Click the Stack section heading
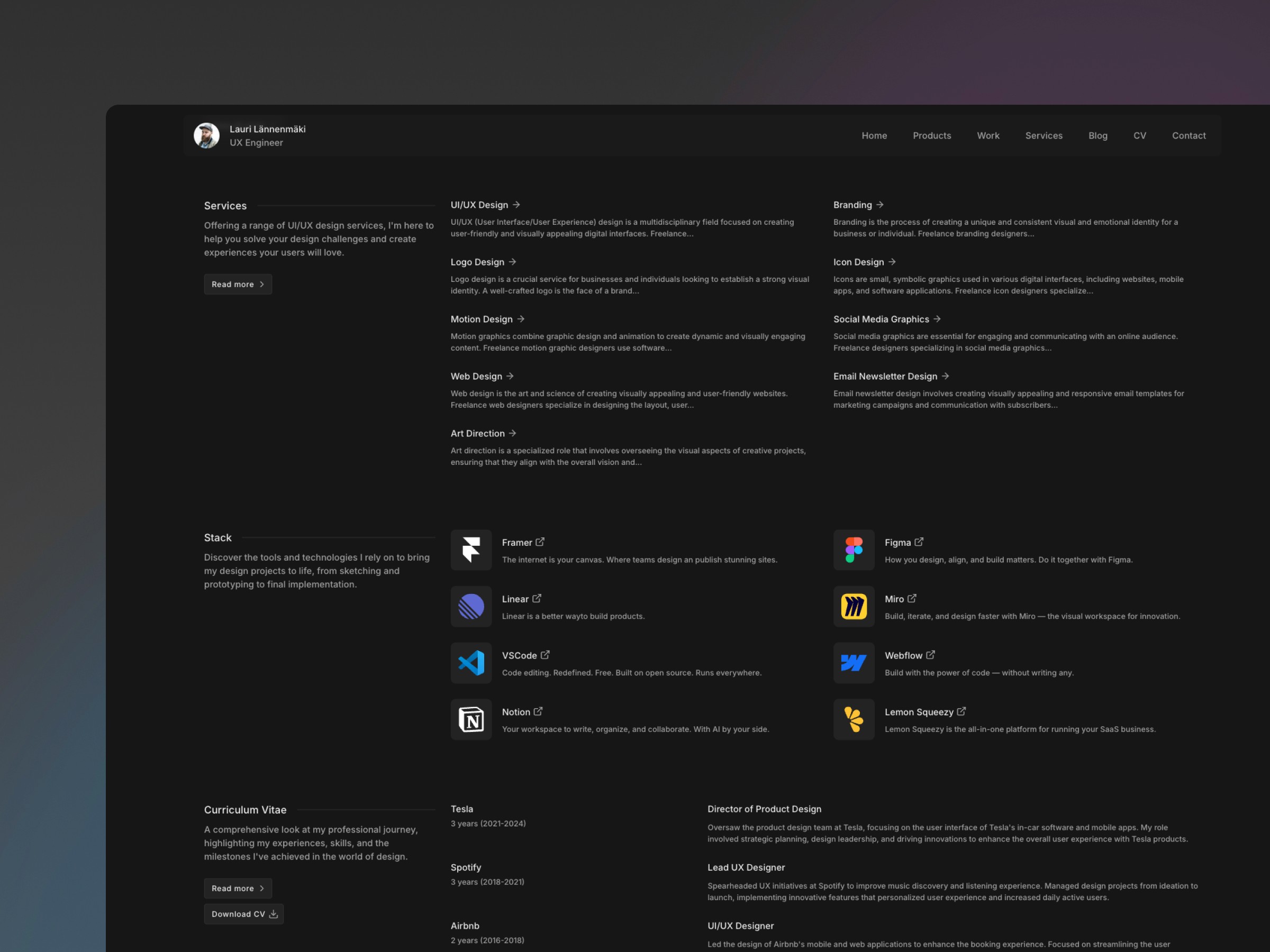 [217, 538]
